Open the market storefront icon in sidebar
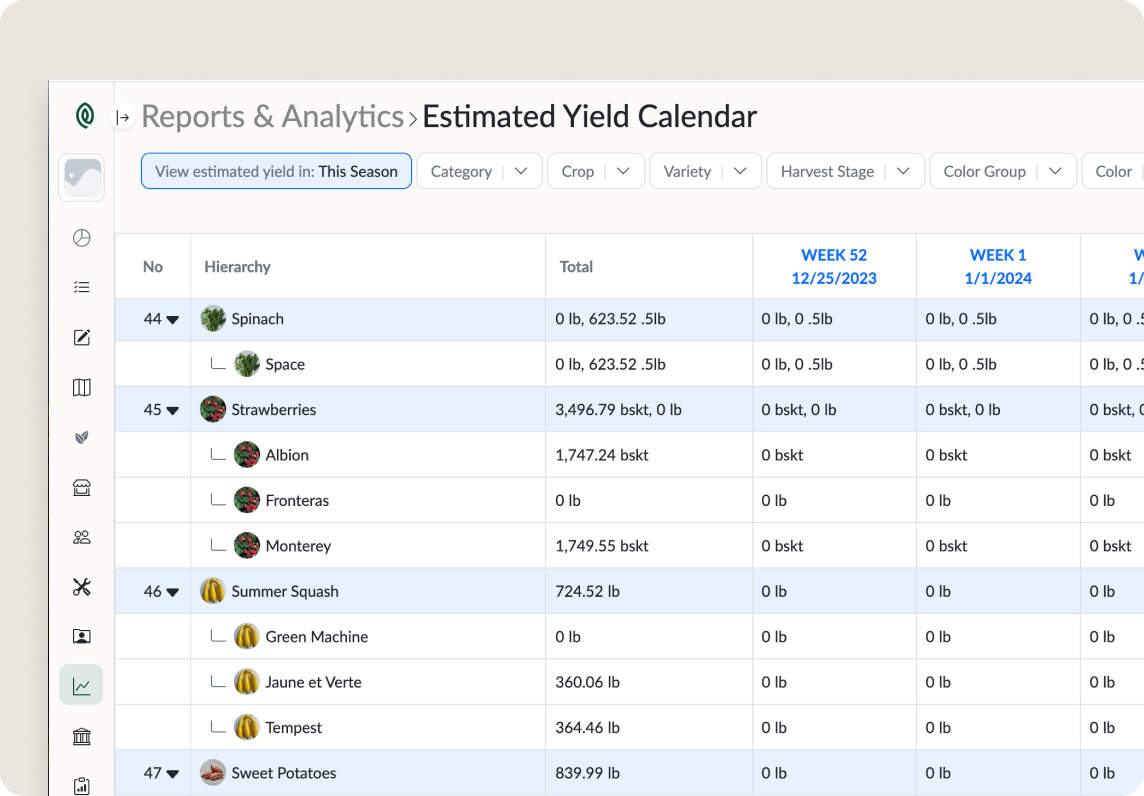The height and width of the screenshot is (796, 1144). coord(82,487)
